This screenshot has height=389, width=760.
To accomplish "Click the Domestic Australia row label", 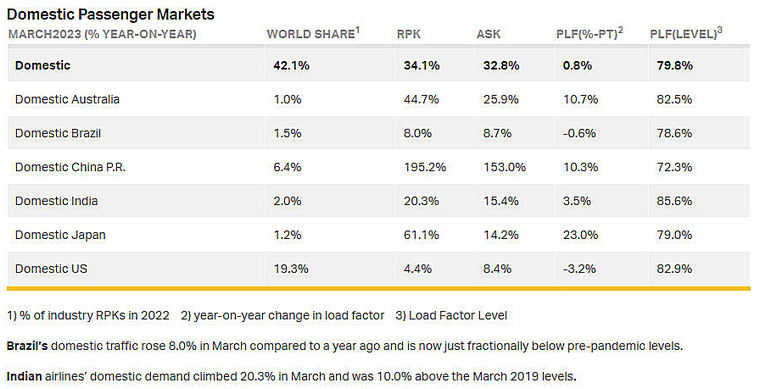I will tap(67, 99).
